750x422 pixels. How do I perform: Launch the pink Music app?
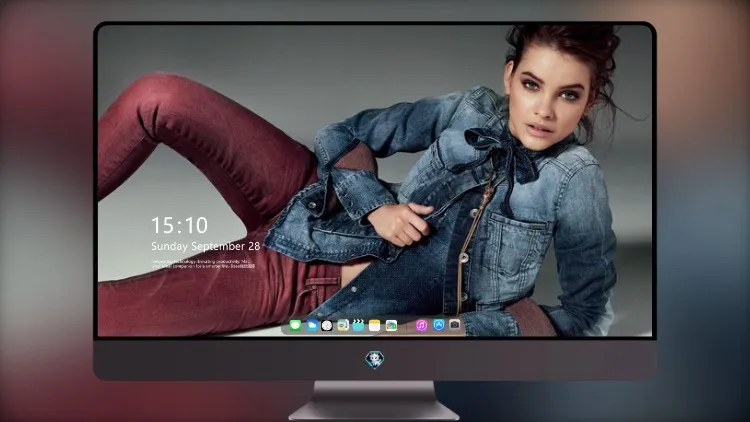[x=421, y=326]
